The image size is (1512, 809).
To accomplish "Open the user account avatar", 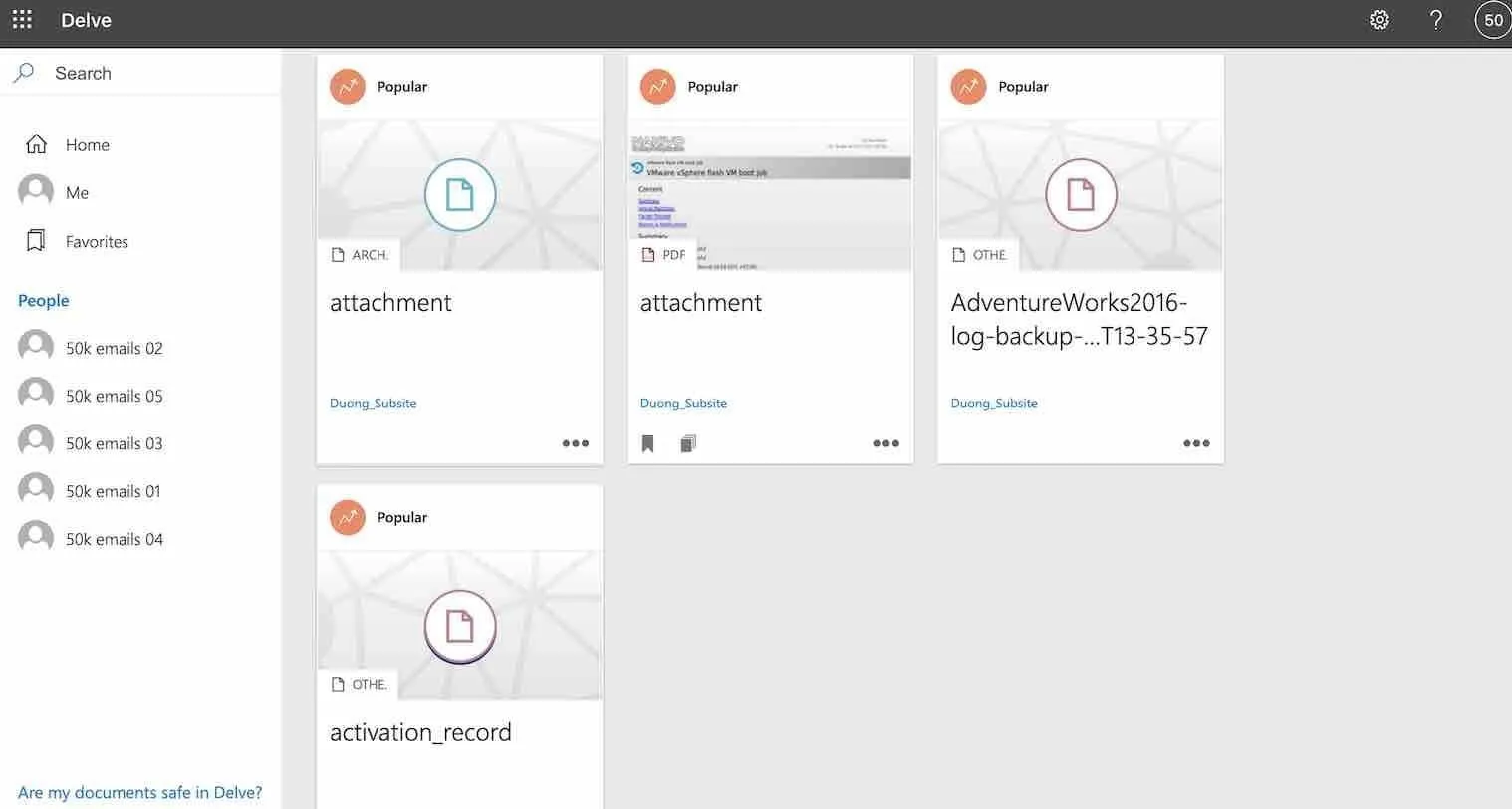I will pyautogui.click(x=1492, y=20).
